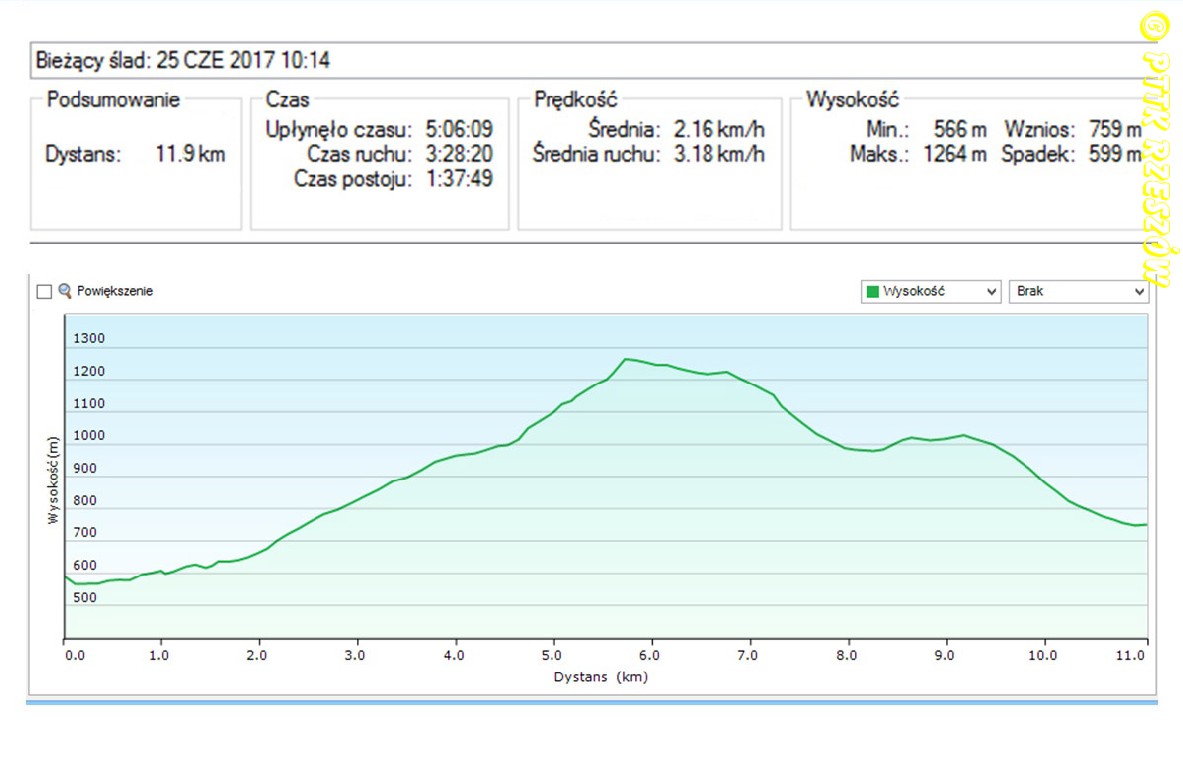Expand the Brak secondary data dropdown

coord(1078,291)
